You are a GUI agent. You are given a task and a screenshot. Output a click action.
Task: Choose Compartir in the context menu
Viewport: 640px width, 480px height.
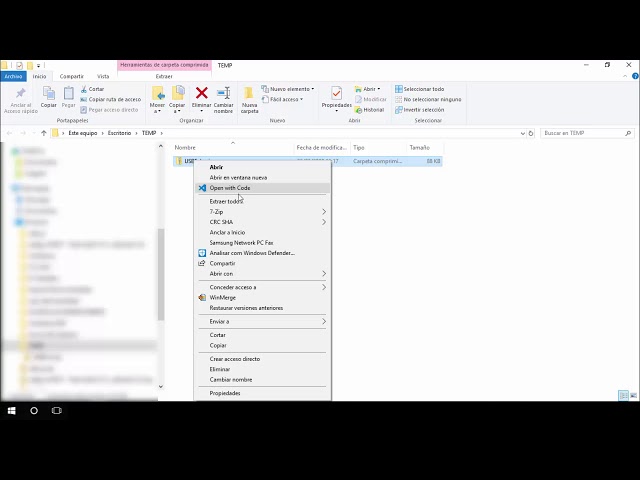pos(262,263)
